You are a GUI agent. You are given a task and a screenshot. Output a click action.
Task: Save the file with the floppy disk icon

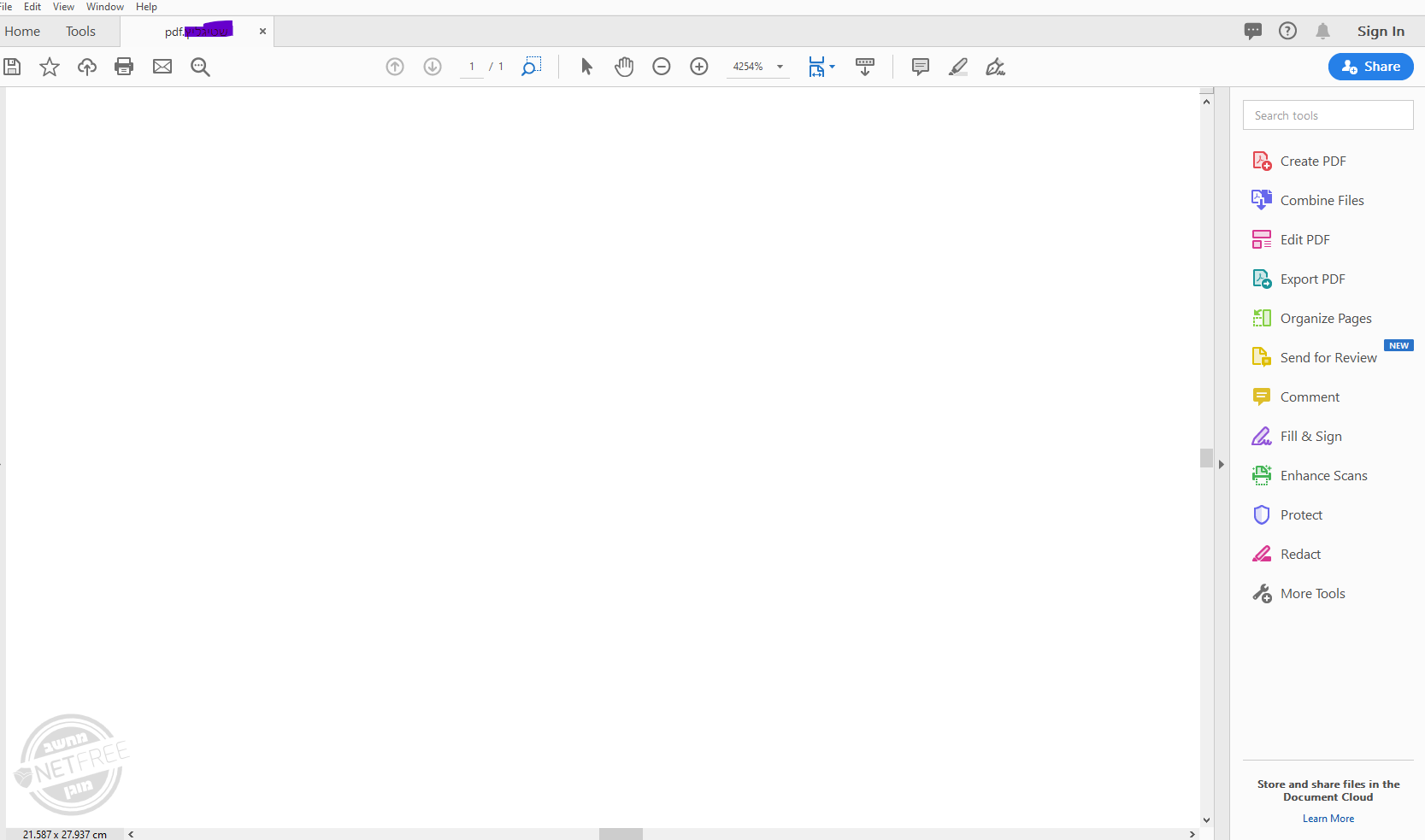point(12,67)
